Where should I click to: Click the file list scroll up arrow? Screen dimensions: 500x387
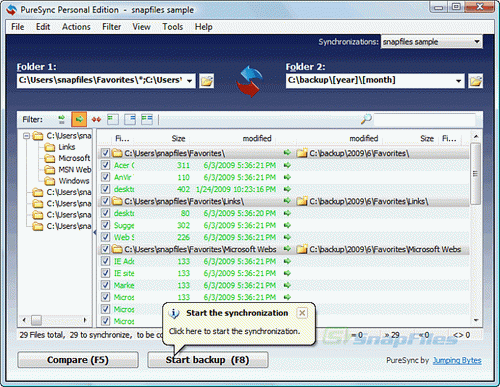(476, 136)
